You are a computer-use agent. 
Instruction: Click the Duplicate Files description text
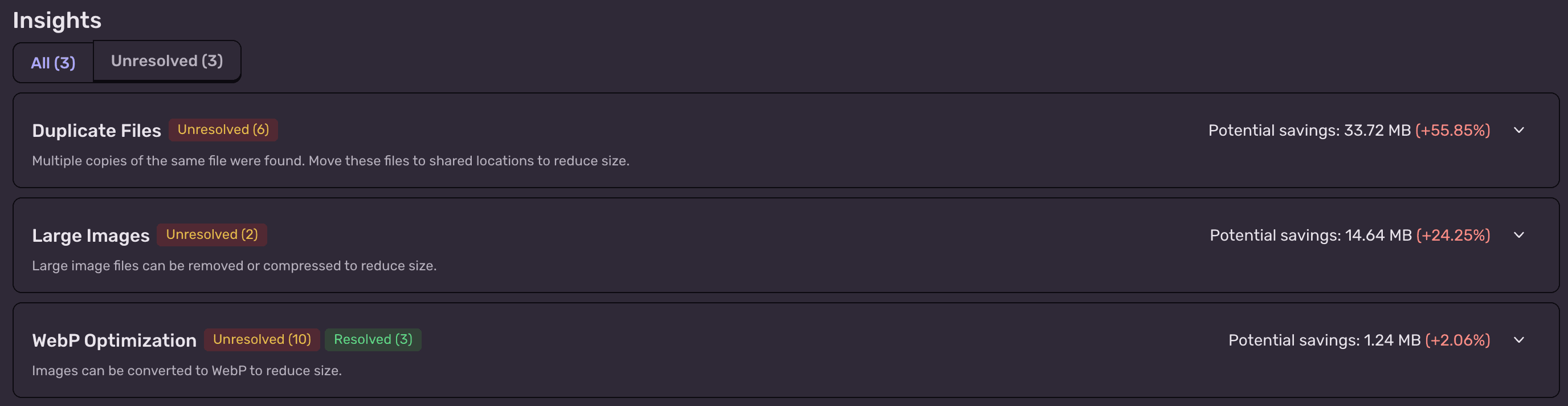click(330, 161)
